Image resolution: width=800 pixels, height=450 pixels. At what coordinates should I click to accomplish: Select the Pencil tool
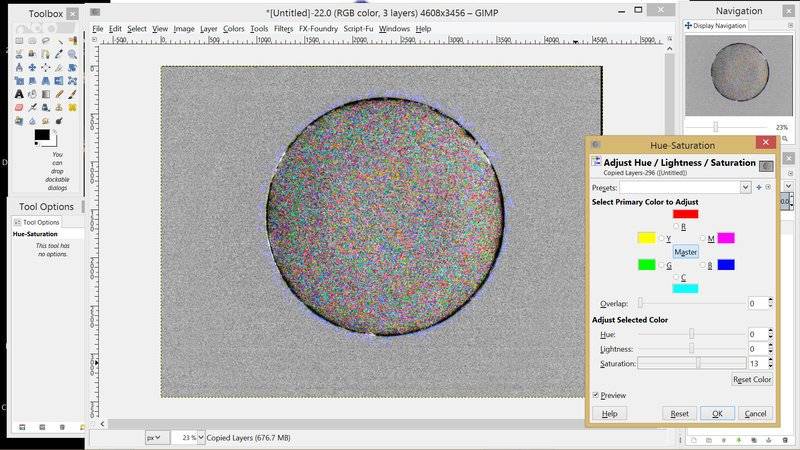pos(59,94)
